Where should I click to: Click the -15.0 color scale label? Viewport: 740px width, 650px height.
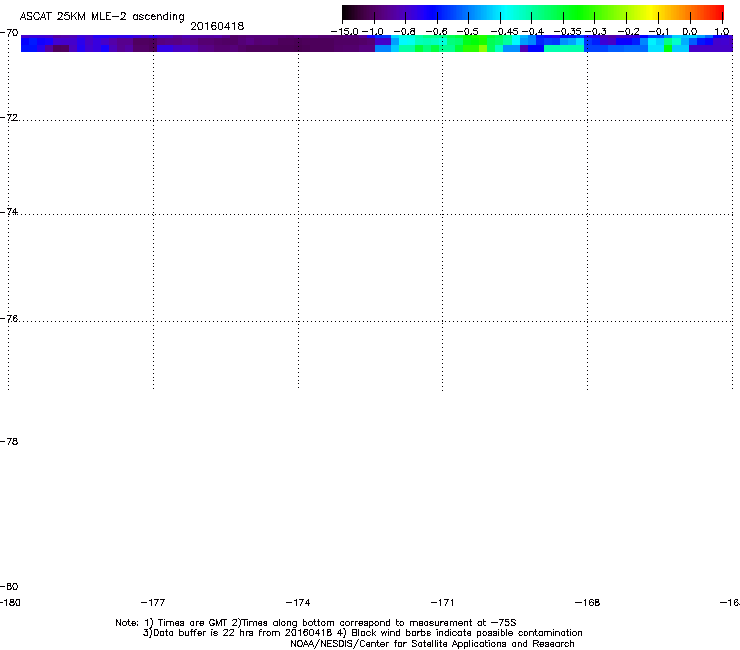click(x=345, y=32)
